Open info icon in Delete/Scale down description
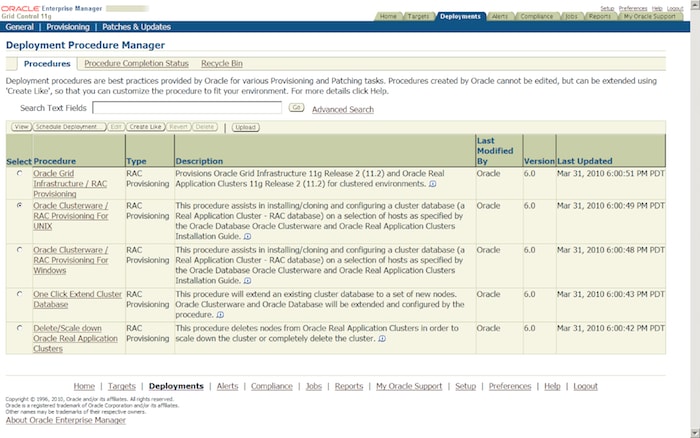The height and width of the screenshot is (438, 700). click(382, 339)
